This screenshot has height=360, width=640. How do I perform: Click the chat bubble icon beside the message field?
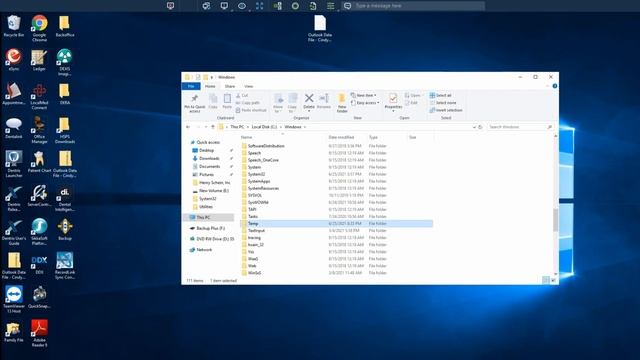pyautogui.click(x=347, y=6)
